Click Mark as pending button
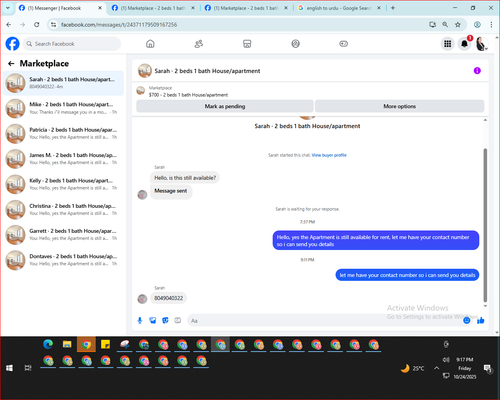 [225, 106]
